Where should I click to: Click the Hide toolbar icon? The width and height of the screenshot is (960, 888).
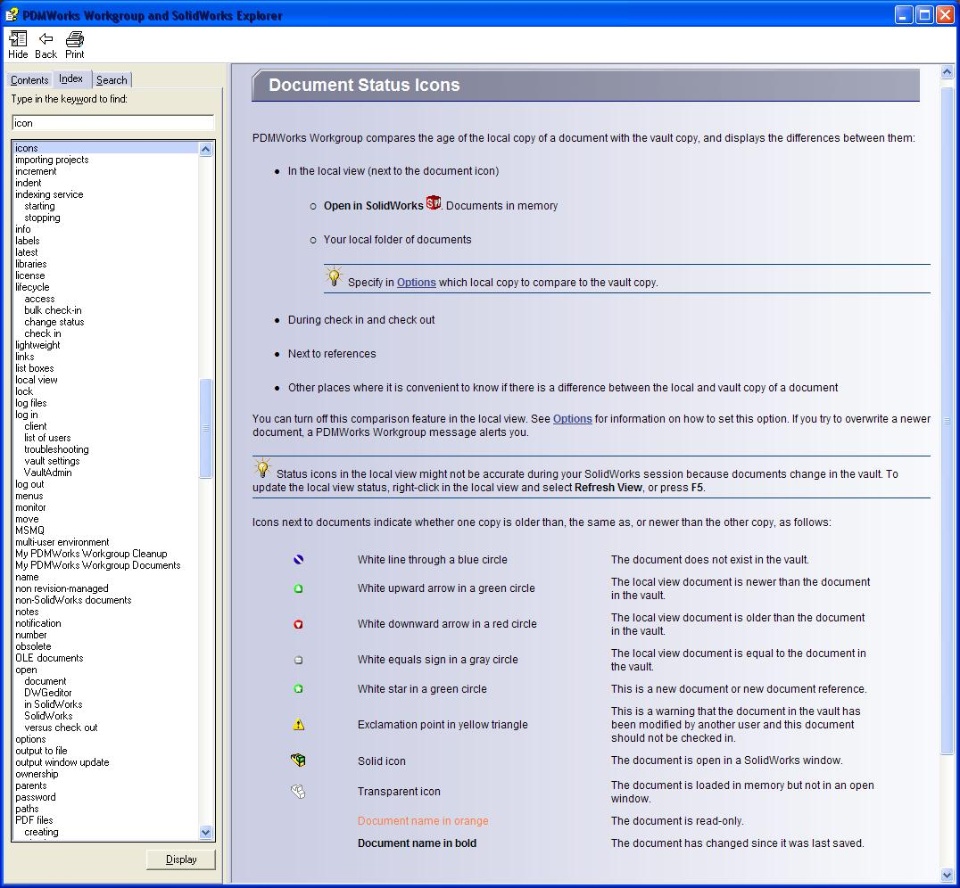tap(18, 39)
